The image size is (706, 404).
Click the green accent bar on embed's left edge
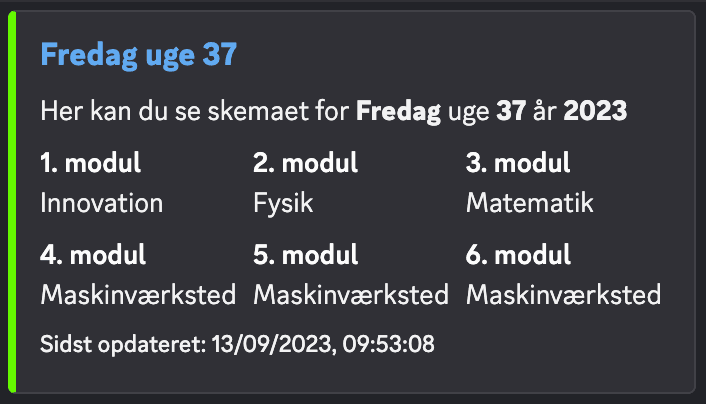coord(12,202)
